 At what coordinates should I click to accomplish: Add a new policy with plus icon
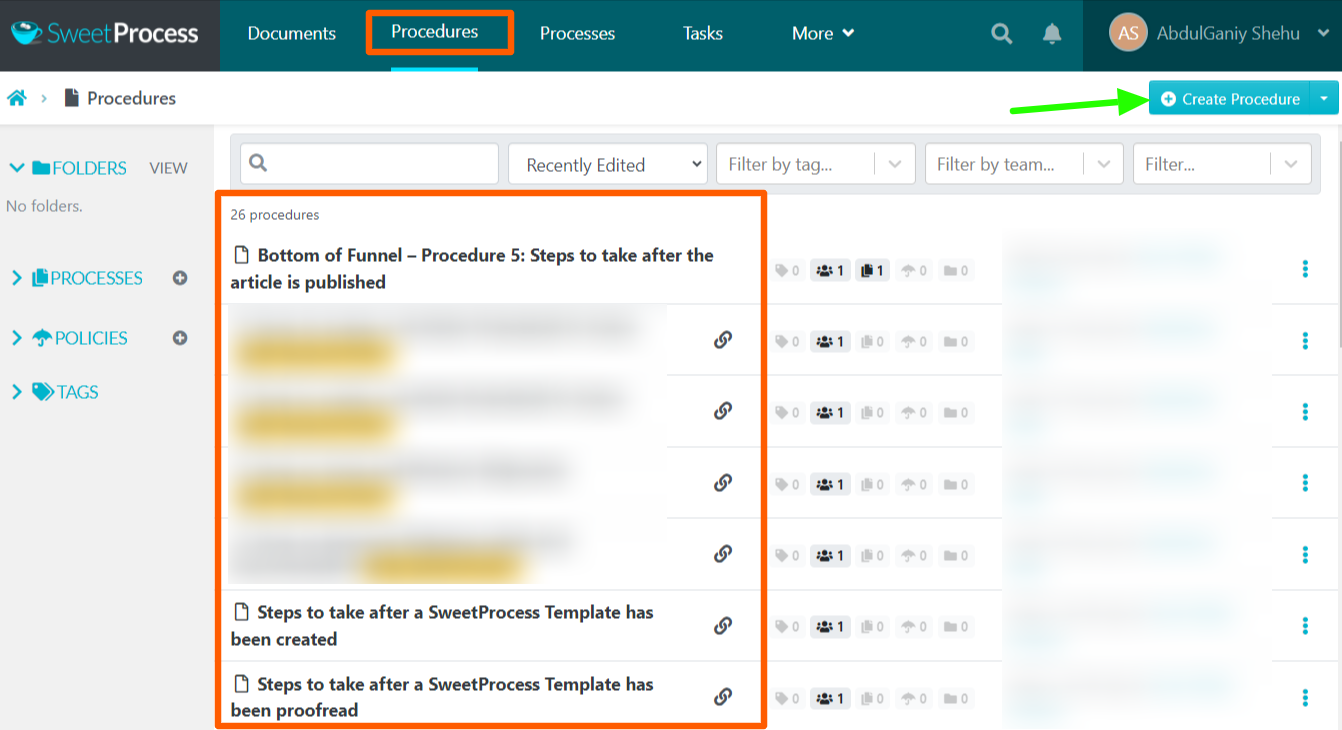tap(180, 338)
